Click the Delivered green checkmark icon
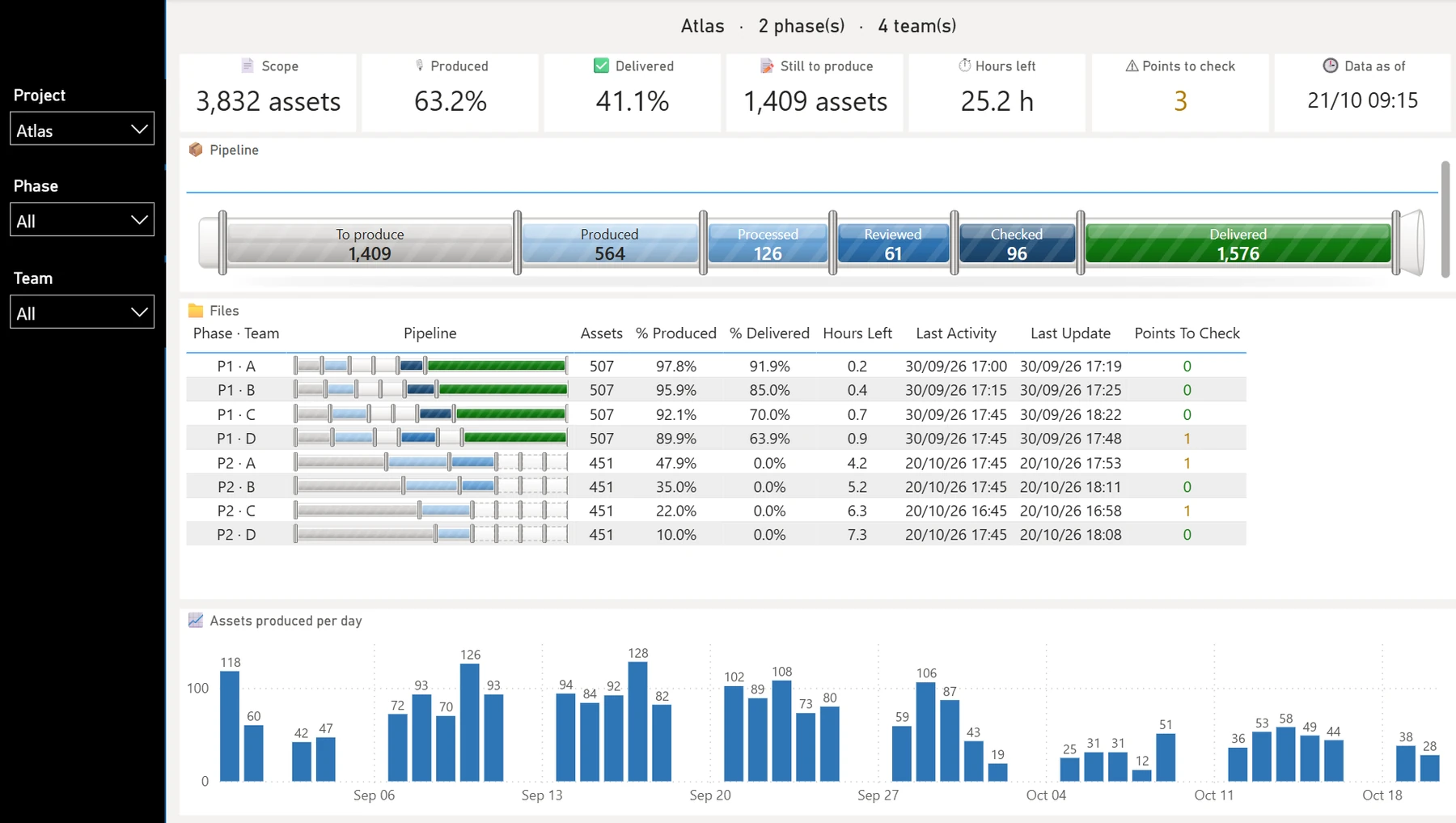 click(x=601, y=66)
